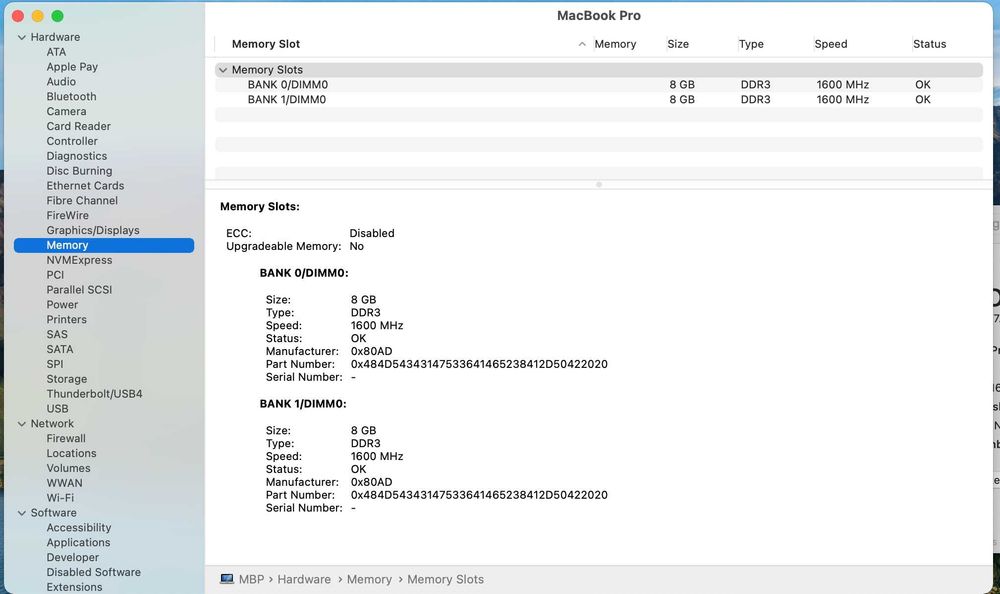Select FireWire in the sidebar
1000x594 pixels.
[68, 215]
